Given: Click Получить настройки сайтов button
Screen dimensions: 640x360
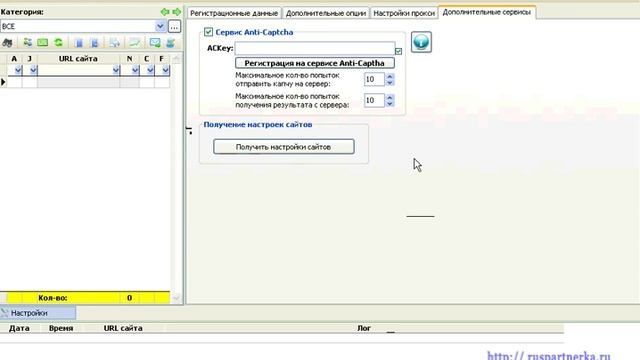Looking at the screenshot, I should pos(284,147).
